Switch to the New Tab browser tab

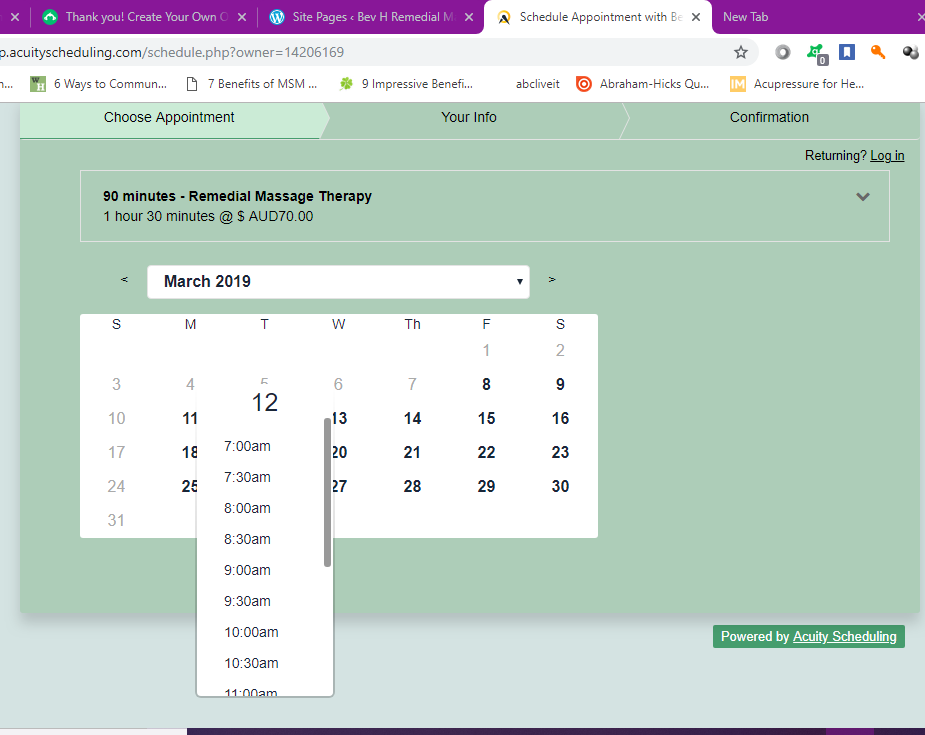[745, 17]
